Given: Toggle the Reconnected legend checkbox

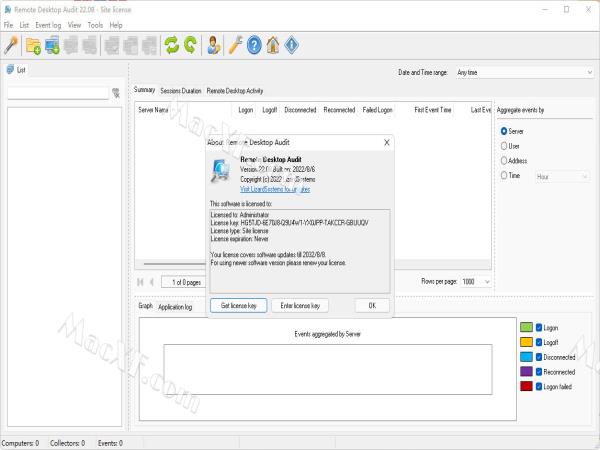Looking at the screenshot, I should click(539, 372).
